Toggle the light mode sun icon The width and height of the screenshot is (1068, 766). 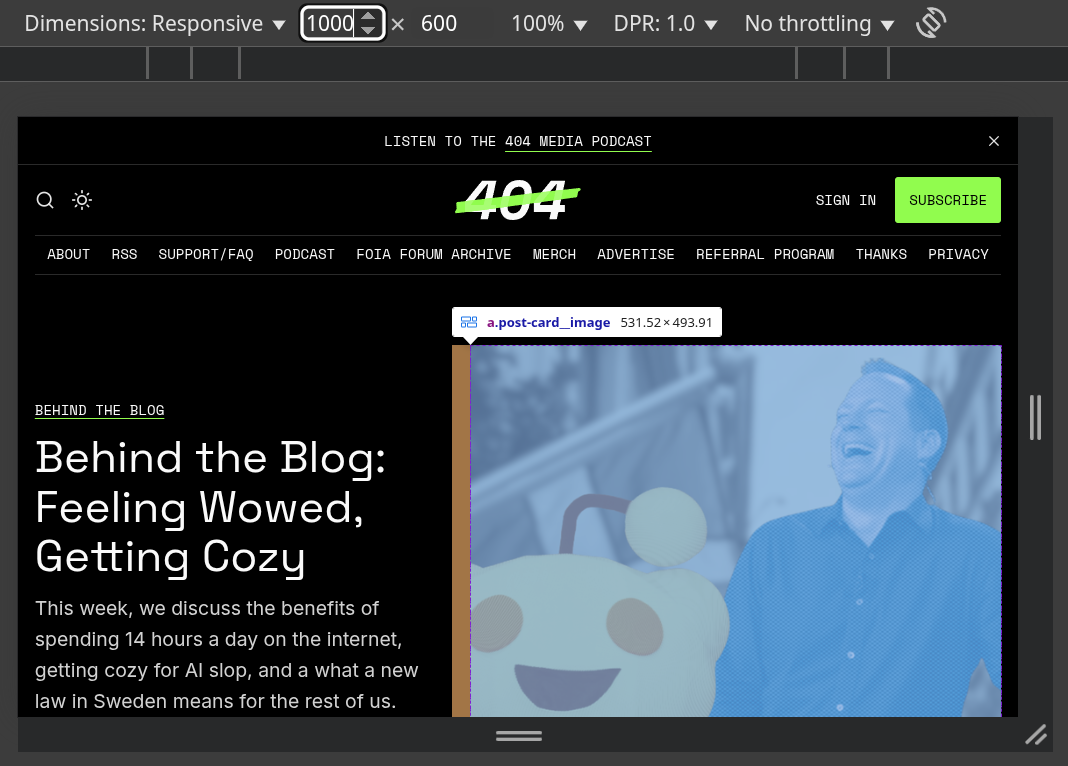click(x=82, y=200)
